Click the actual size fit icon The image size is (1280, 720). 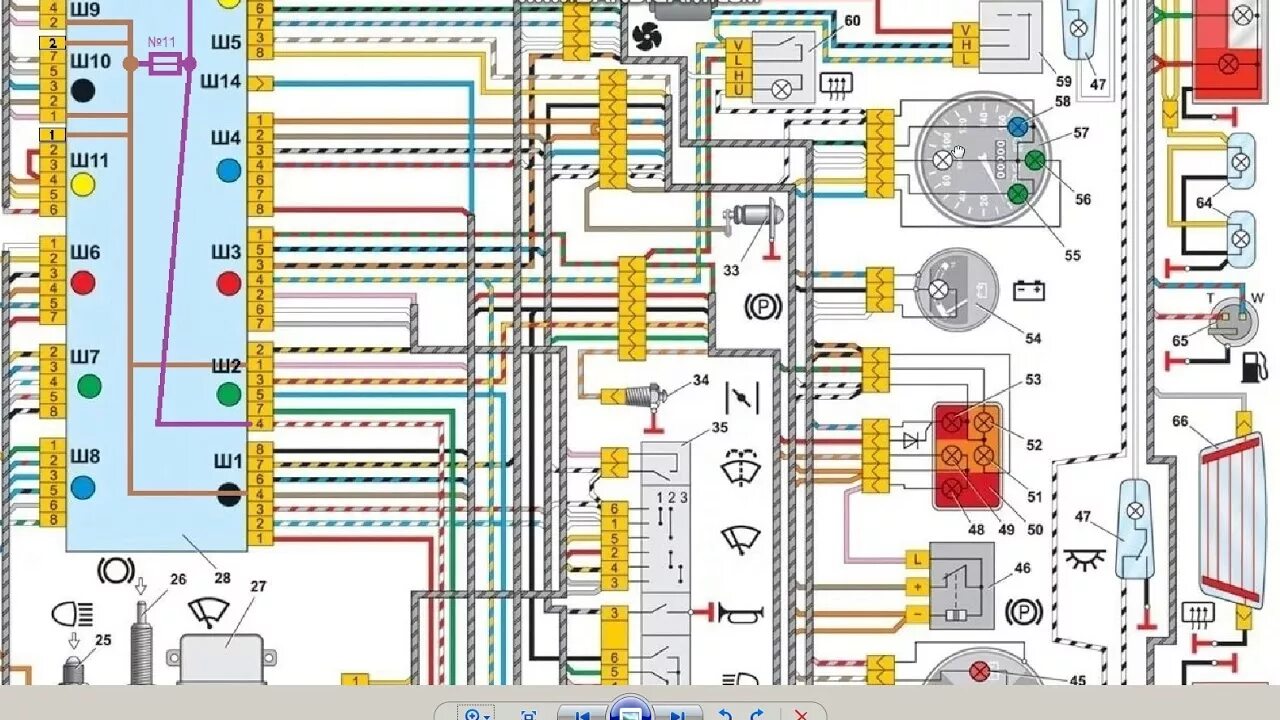point(529,715)
